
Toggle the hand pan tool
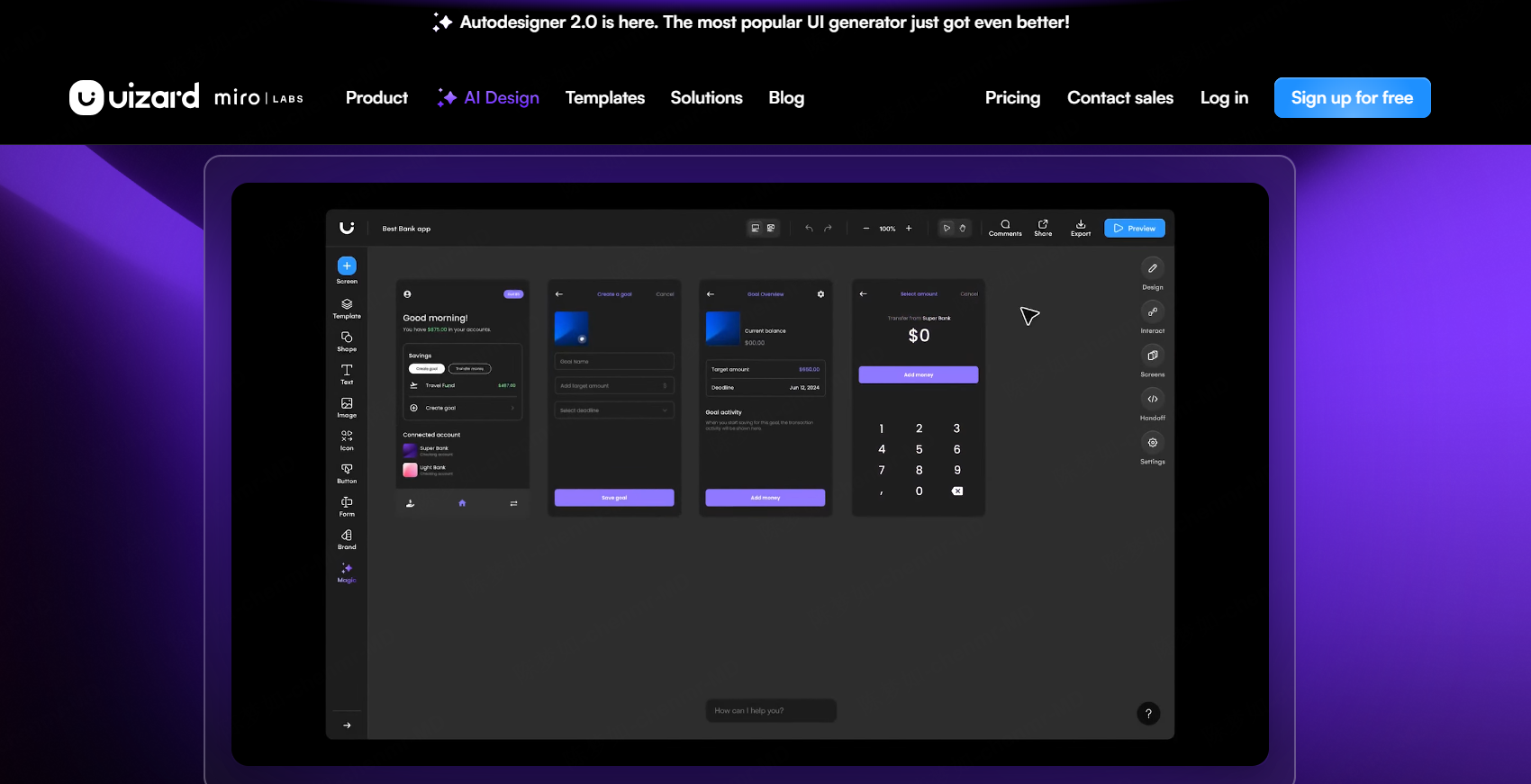[x=963, y=229]
